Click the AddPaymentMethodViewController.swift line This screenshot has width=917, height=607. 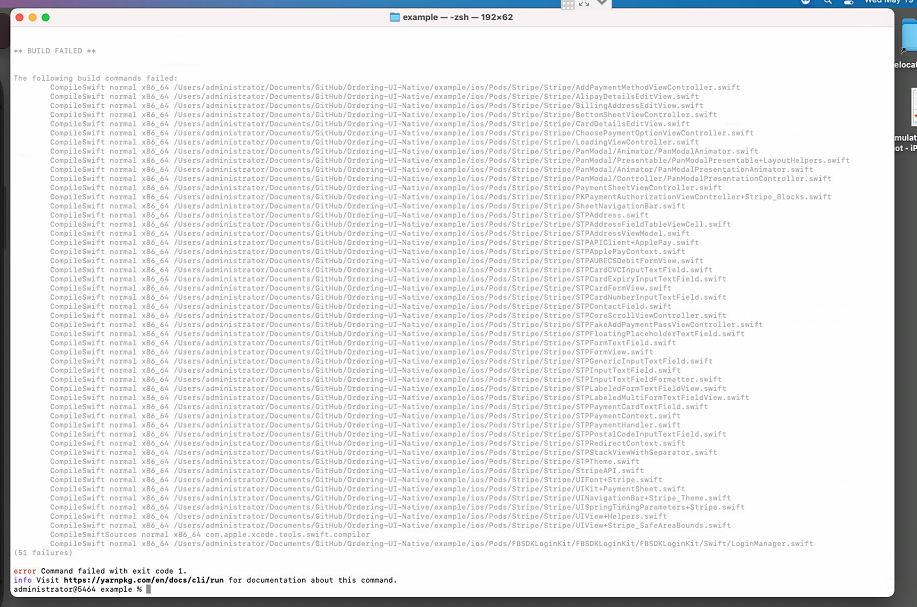click(x=395, y=87)
